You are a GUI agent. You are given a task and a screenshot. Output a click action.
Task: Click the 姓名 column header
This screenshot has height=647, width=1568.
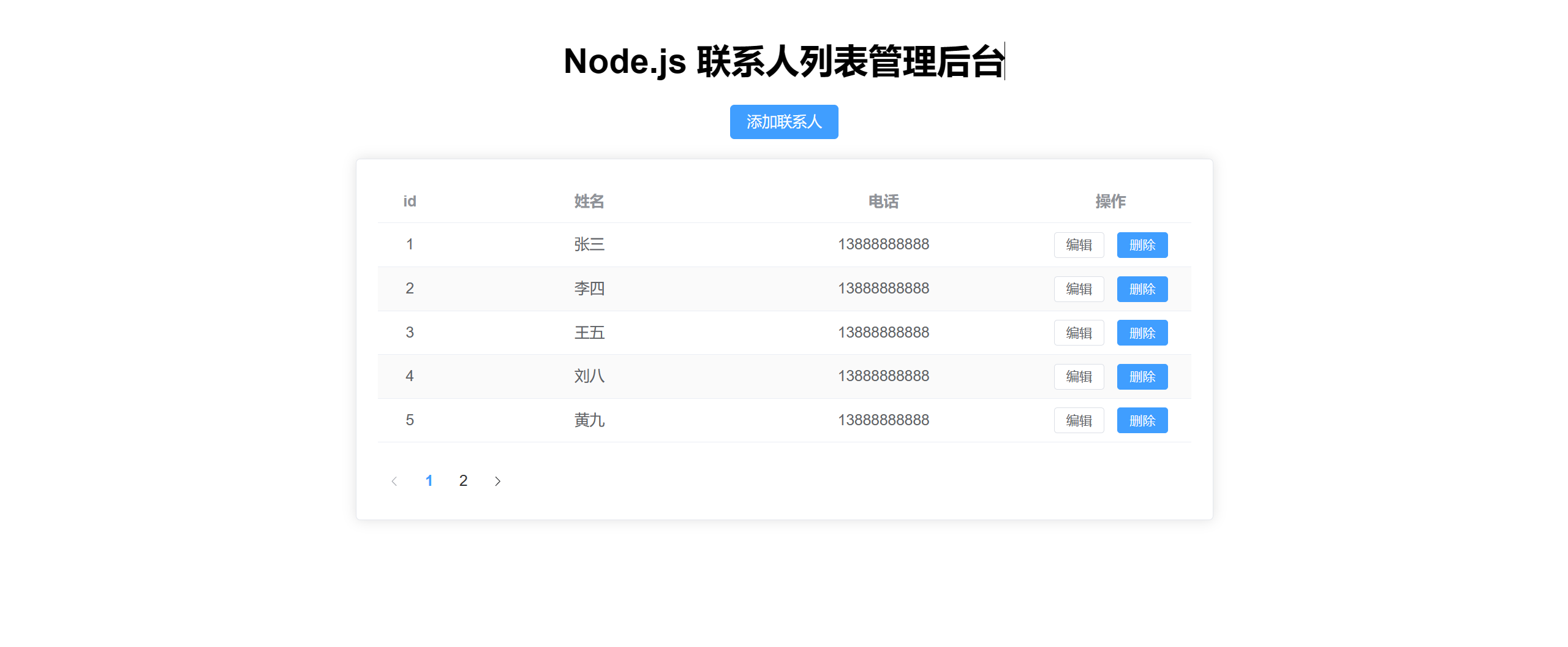tap(589, 202)
